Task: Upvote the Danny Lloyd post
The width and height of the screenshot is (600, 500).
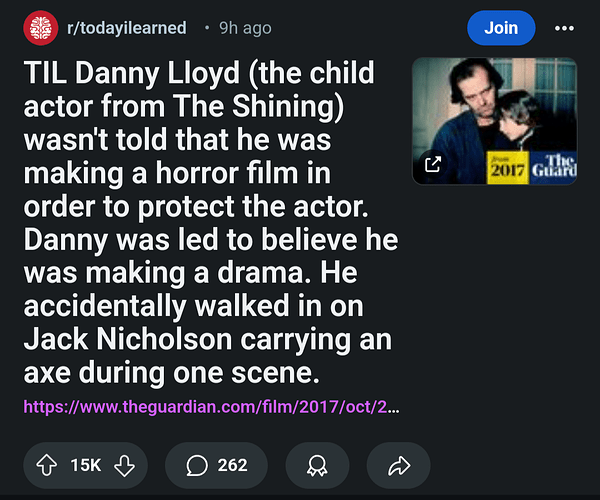Action: pyautogui.click(x=46, y=465)
